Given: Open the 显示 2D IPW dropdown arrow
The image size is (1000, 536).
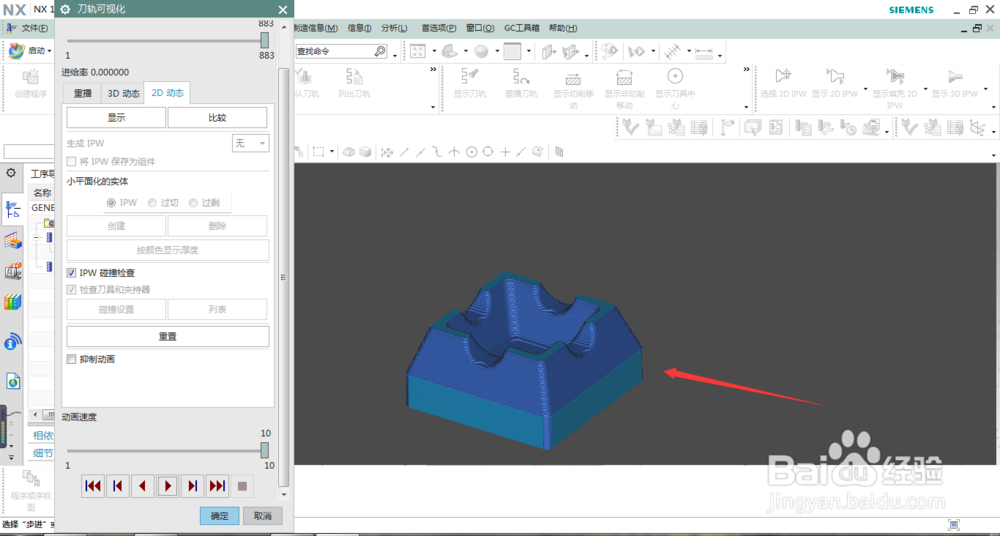Looking at the screenshot, I should 865,89.
